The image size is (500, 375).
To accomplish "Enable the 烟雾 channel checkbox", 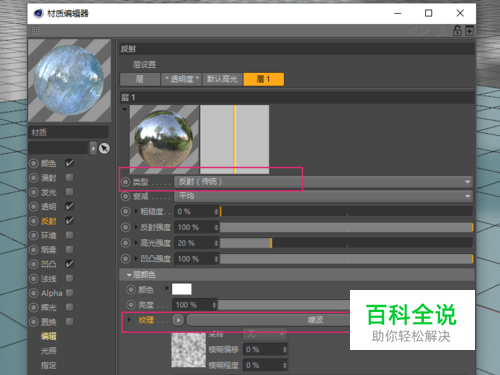I will tap(69, 249).
